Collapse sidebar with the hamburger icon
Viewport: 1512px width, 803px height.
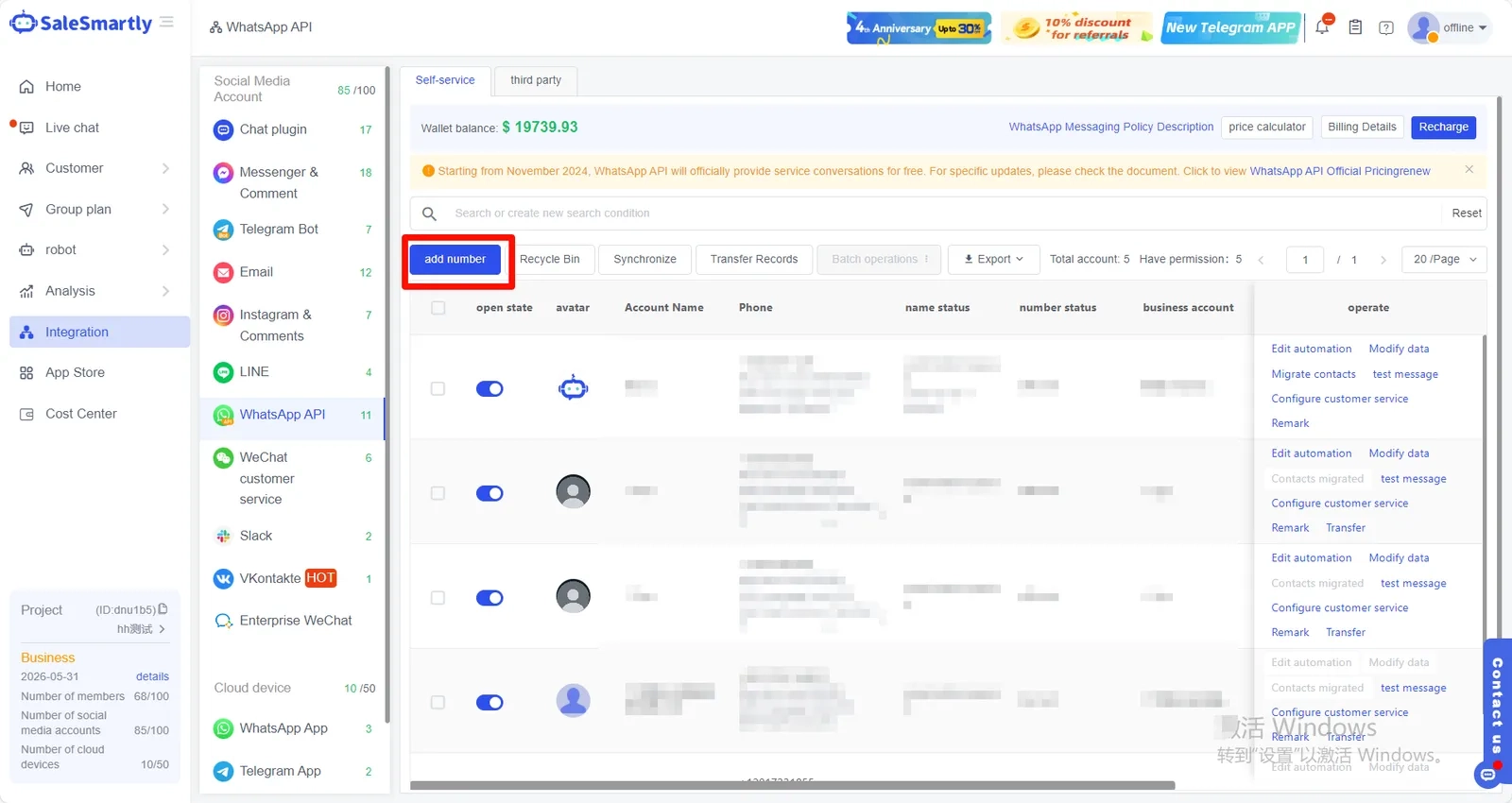pyautogui.click(x=166, y=22)
